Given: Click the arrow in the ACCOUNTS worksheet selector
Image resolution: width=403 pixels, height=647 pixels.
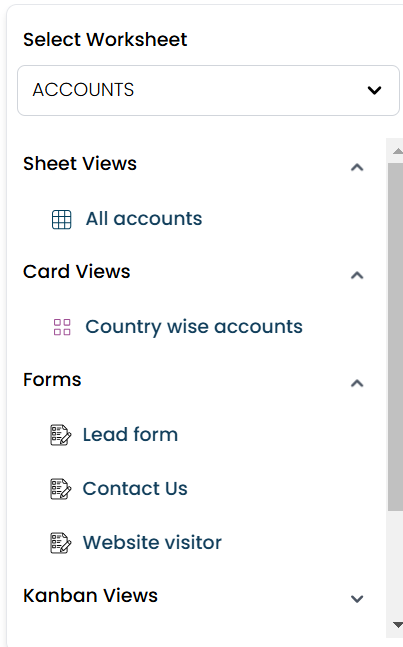Looking at the screenshot, I should (x=374, y=90).
